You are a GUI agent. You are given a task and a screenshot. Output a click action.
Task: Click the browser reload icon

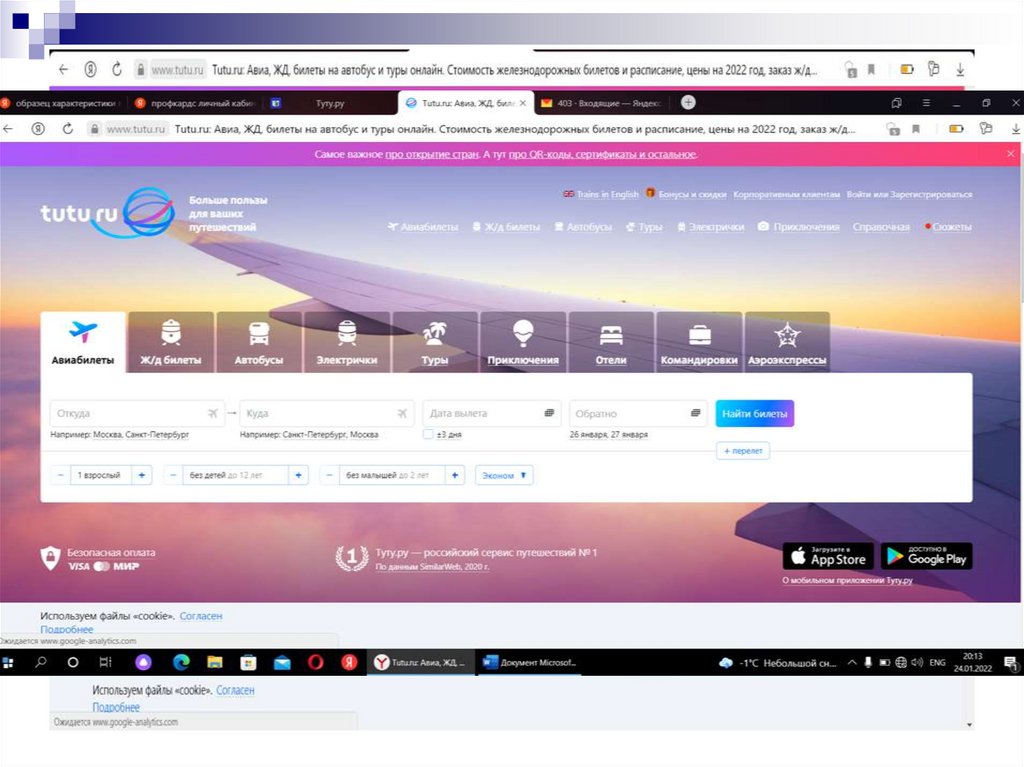[x=68, y=129]
